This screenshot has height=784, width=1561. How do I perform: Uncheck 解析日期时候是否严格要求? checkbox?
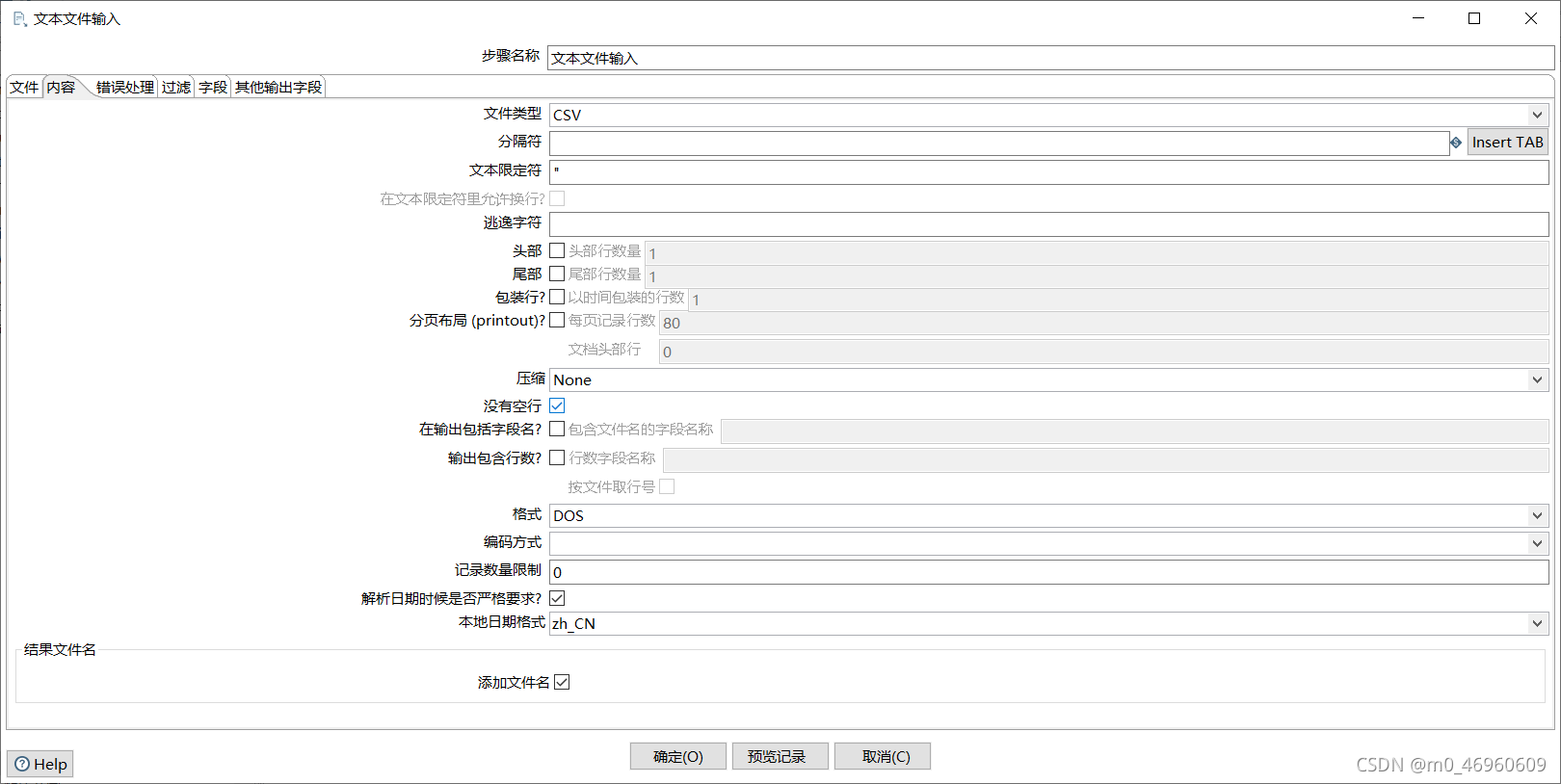point(557,598)
